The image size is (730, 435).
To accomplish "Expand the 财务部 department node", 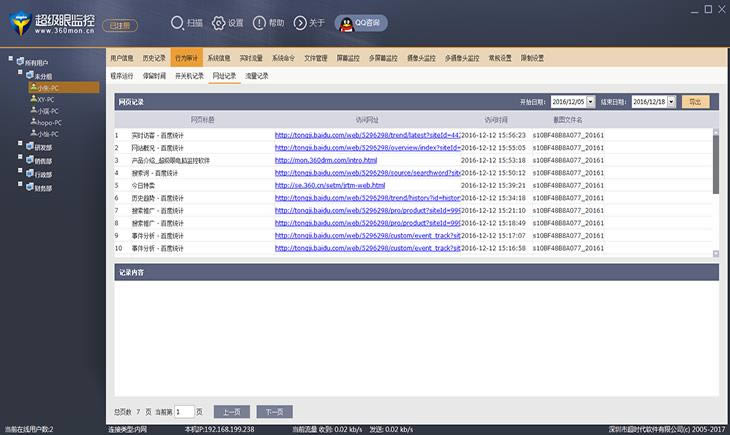I will pos(20,184).
